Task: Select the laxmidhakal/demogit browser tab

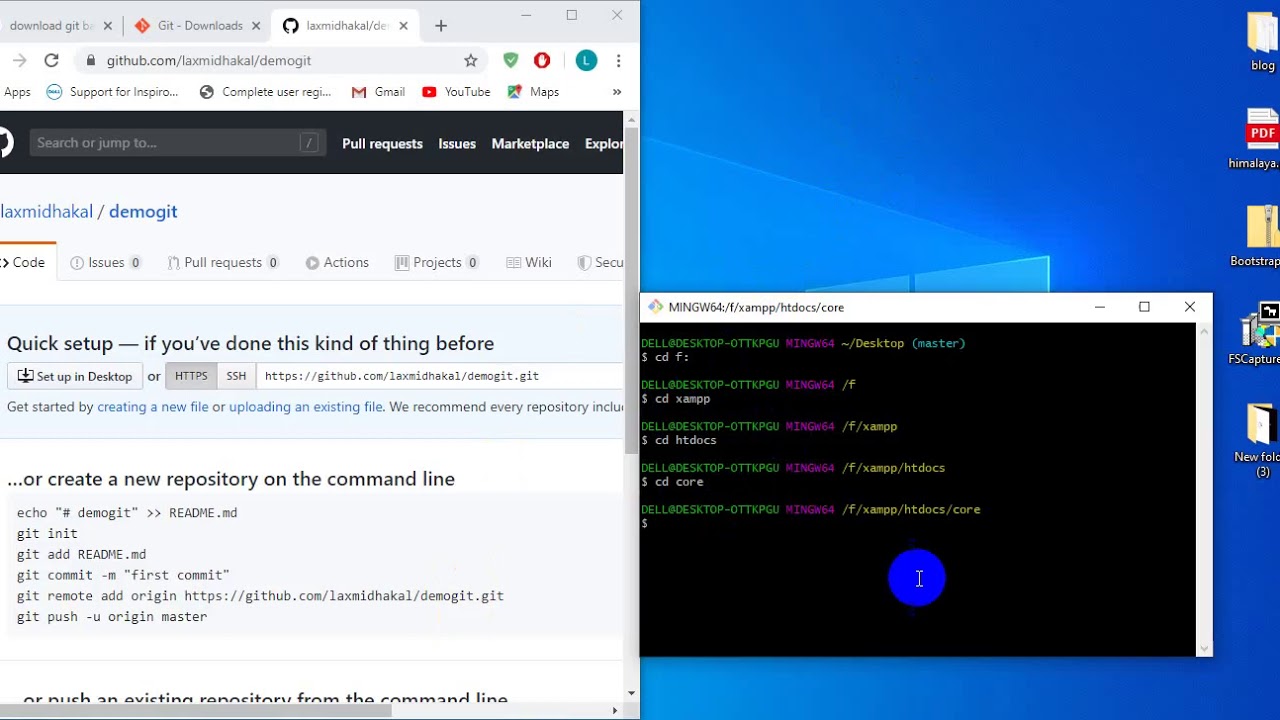Action: click(x=345, y=25)
